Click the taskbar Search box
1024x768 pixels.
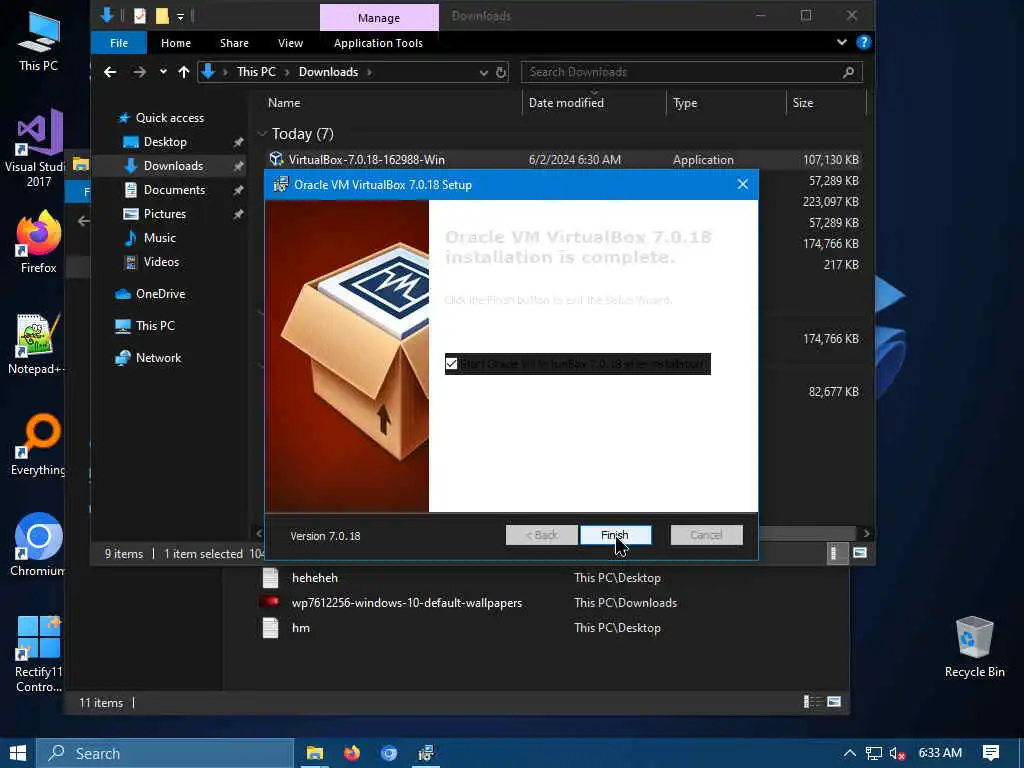click(165, 753)
